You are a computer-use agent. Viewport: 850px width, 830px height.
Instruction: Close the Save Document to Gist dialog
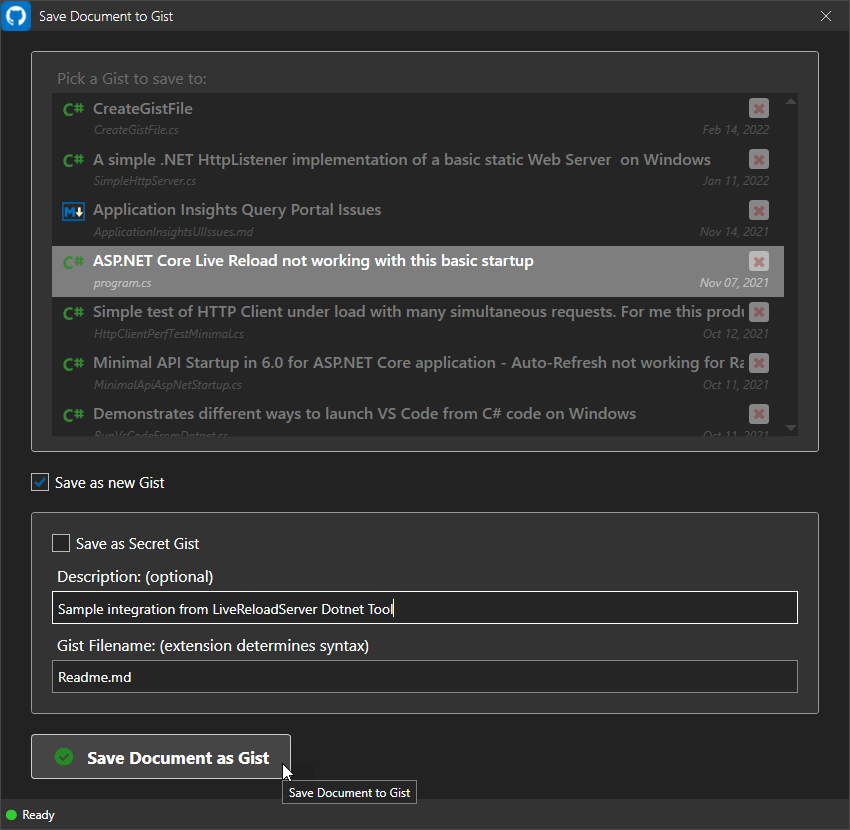click(x=826, y=16)
